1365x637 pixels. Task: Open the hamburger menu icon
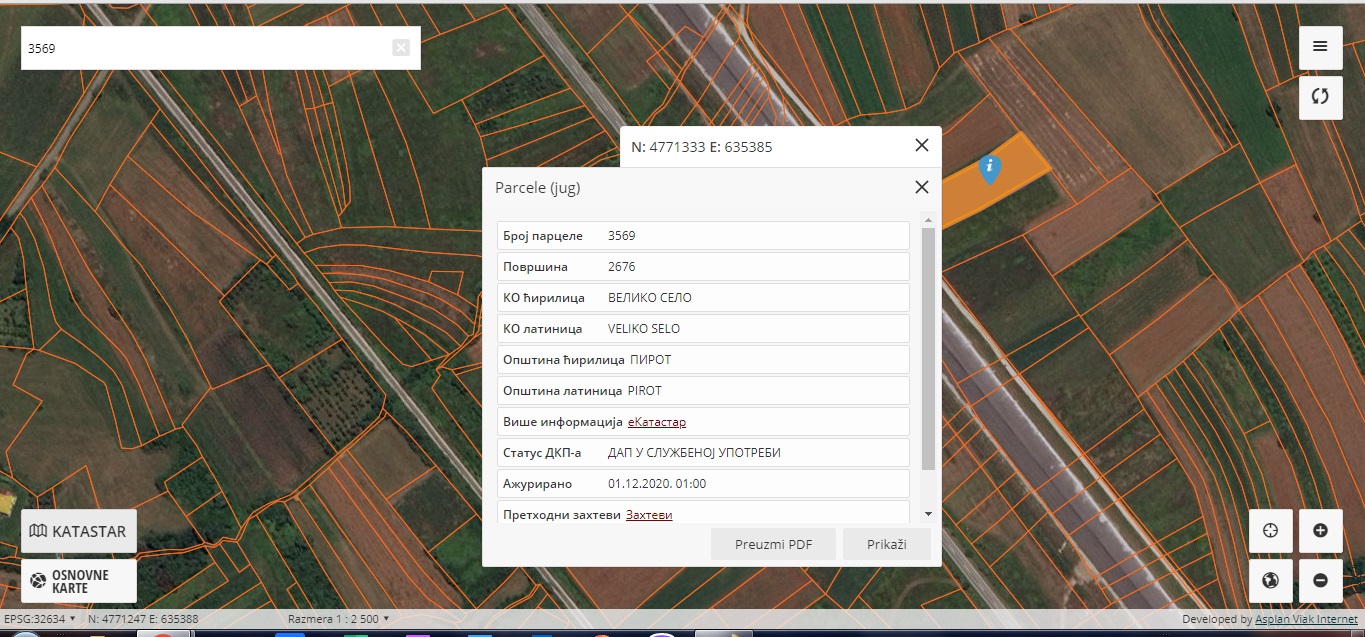(x=1320, y=47)
